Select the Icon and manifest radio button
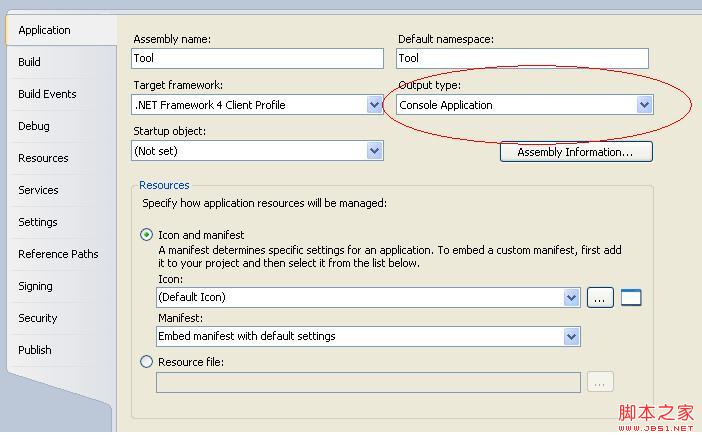 147,235
